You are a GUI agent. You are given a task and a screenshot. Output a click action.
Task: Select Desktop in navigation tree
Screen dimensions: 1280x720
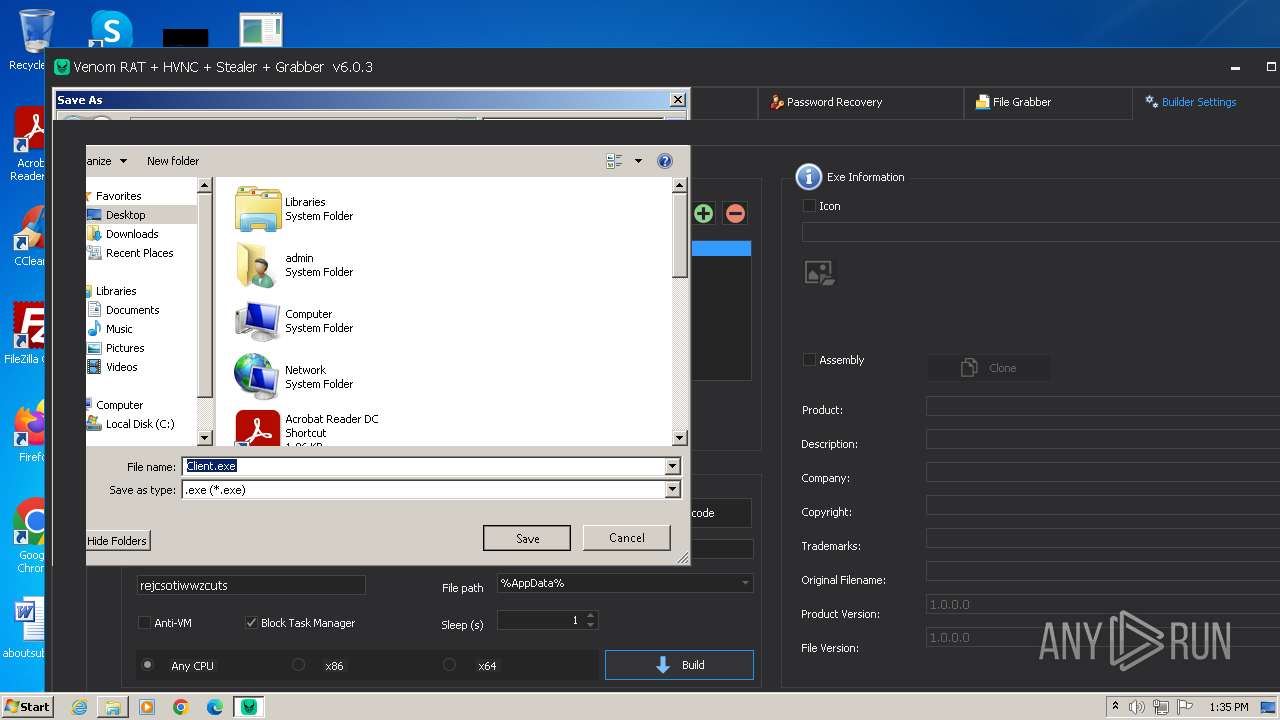(125, 215)
